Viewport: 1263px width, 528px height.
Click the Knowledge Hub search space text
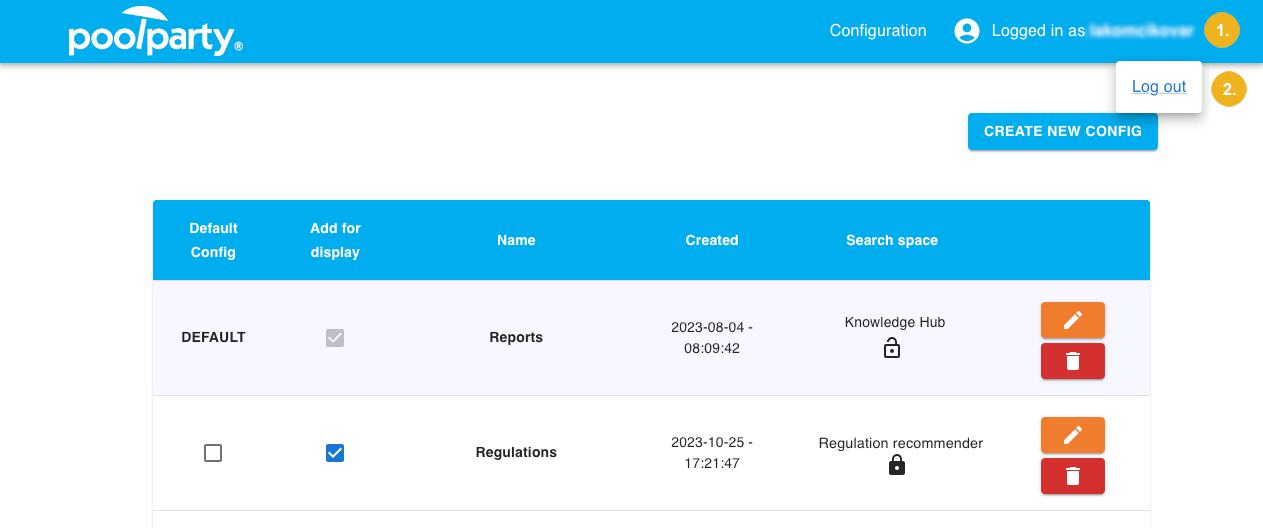[895, 322]
